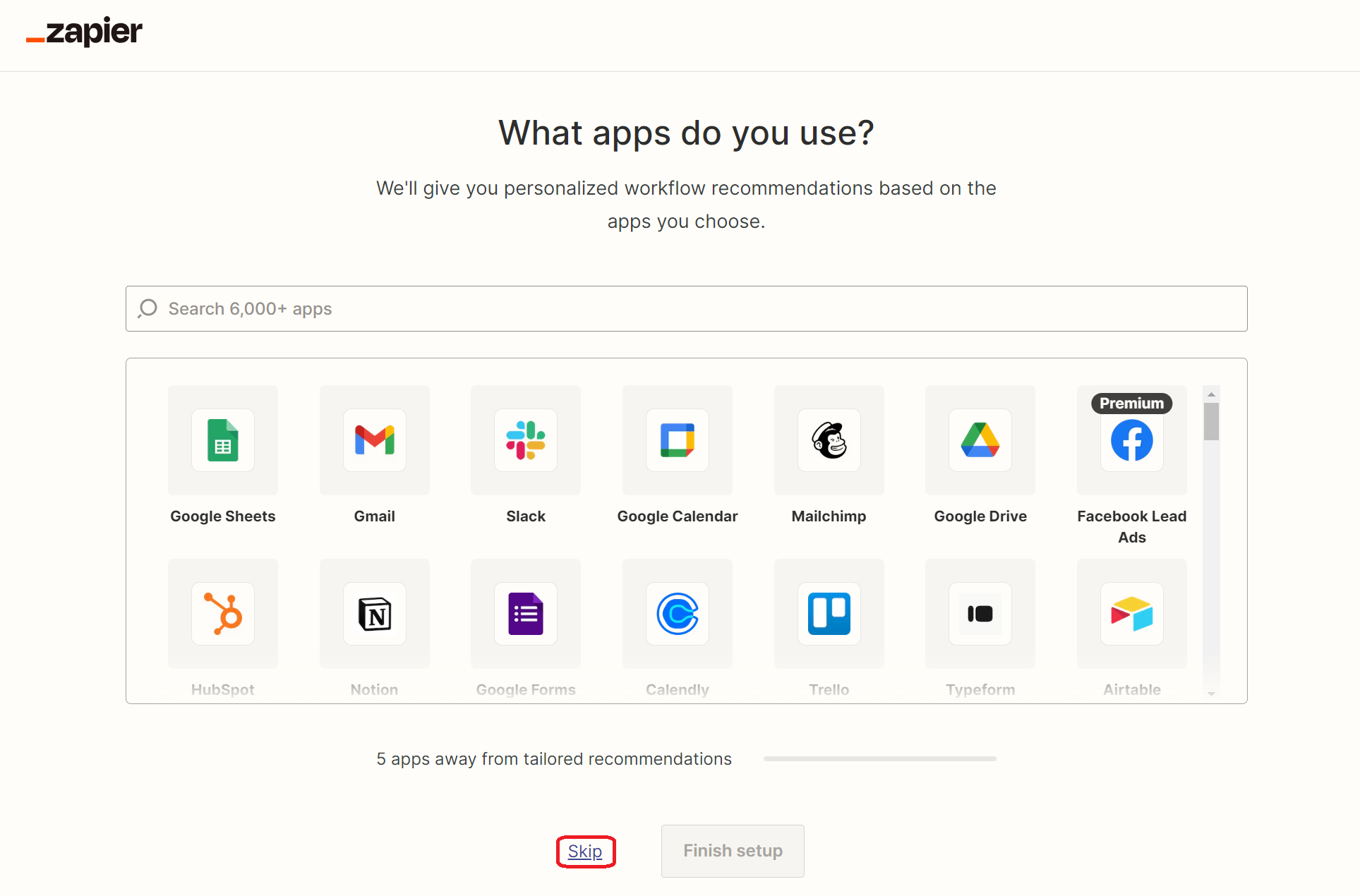This screenshot has width=1360, height=896.
Task: Choose the Mailchimp monkey icon
Action: (x=829, y=440)
